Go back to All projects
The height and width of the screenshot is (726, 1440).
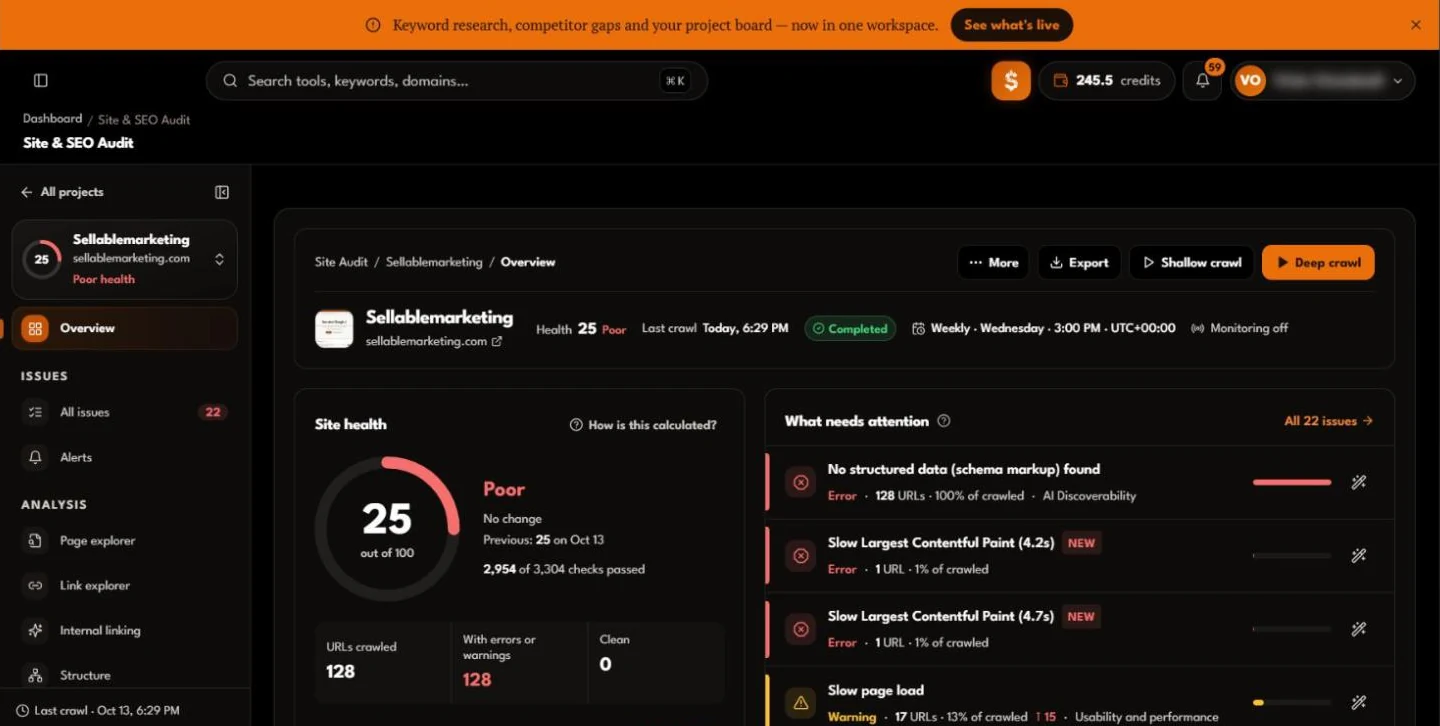coord(62,192)
